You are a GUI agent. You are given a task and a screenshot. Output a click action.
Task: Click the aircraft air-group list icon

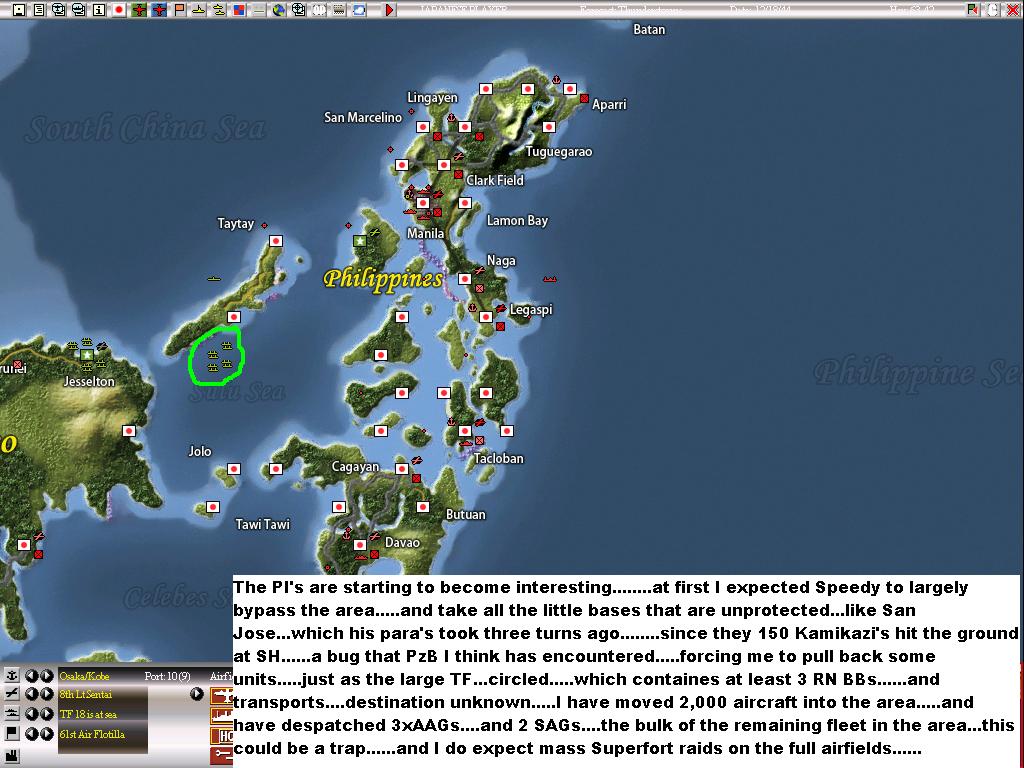pos(12,694)
